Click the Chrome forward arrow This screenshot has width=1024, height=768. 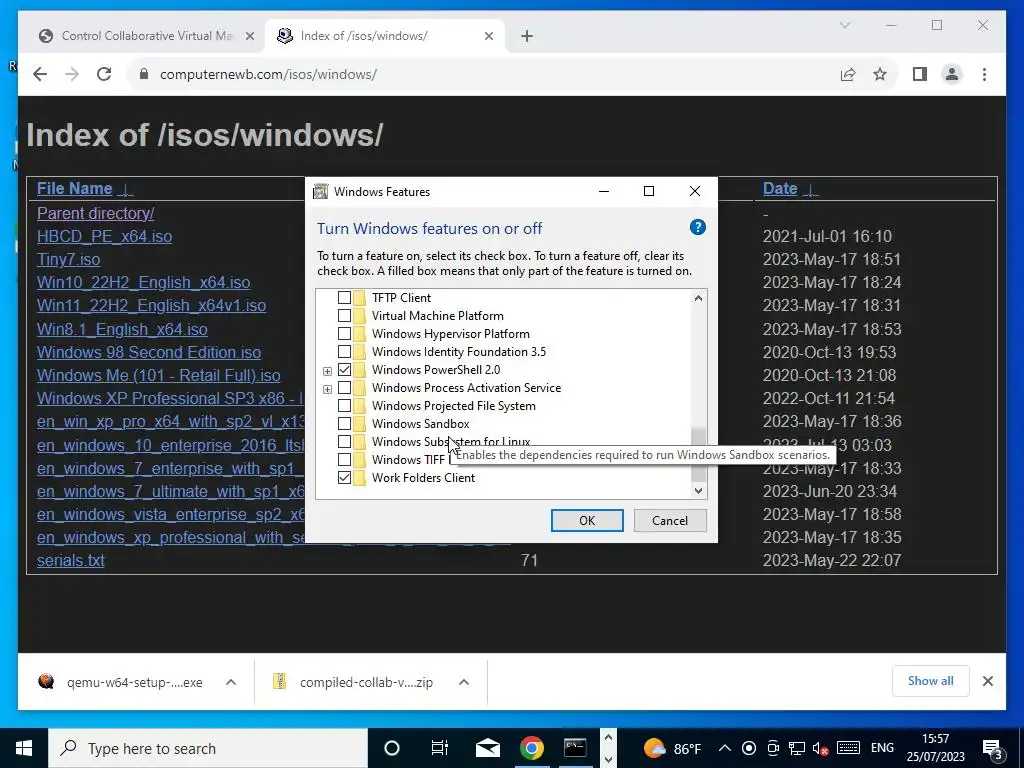[x=72, y=74]
